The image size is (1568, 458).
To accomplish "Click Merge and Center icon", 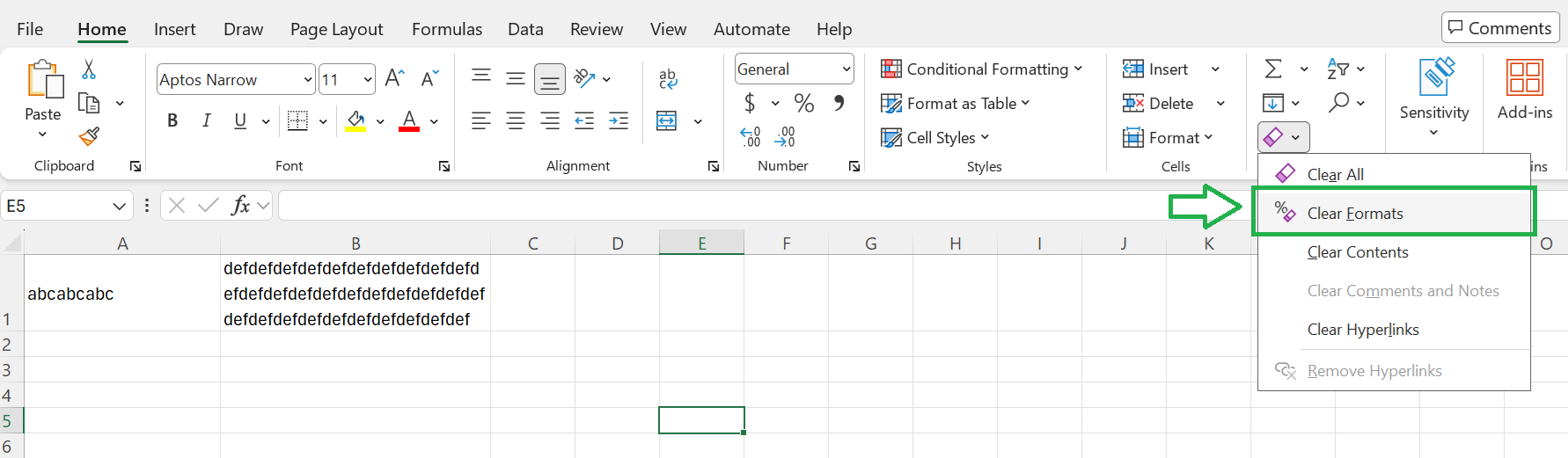I will [667, 120].
